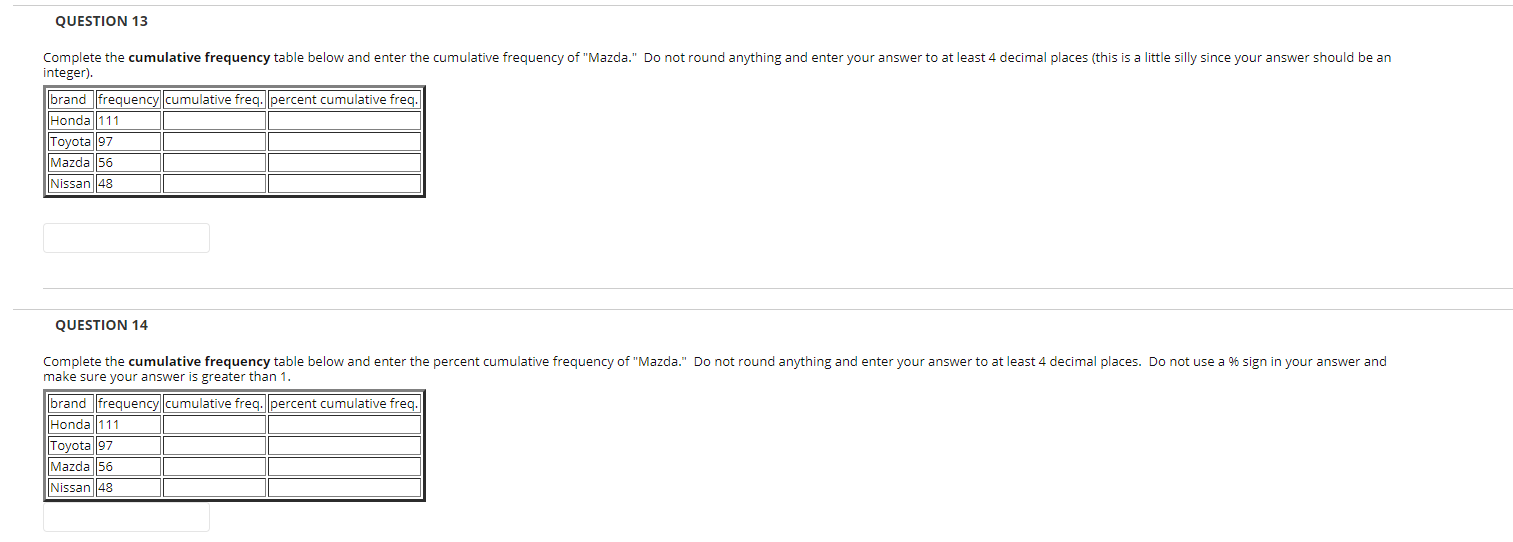Select Mazda cumulative freq. cell in Question 13
The image size is (1513, 542).
[215, 162]
